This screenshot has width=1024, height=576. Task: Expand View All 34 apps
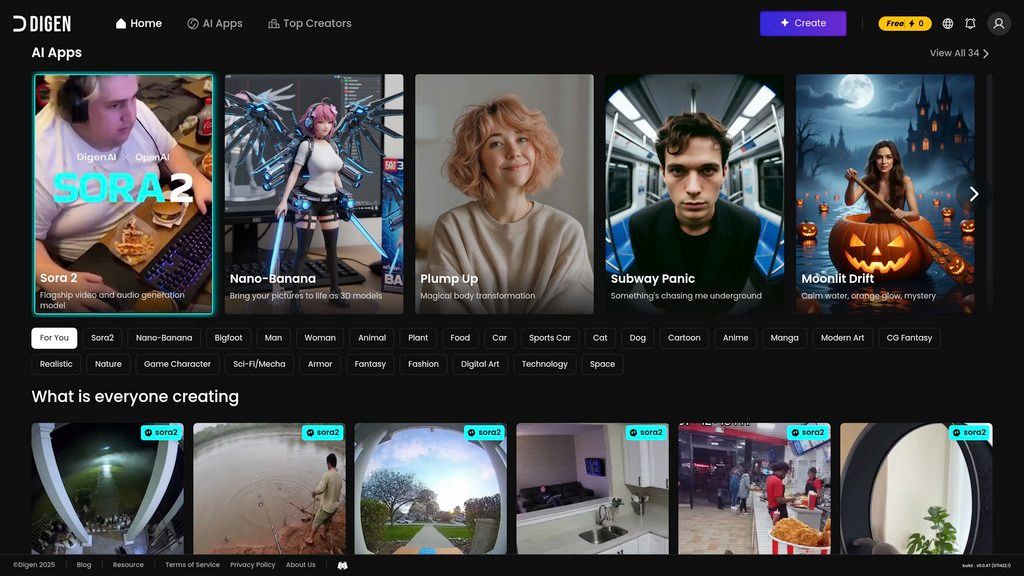click(x=959, y=53)
